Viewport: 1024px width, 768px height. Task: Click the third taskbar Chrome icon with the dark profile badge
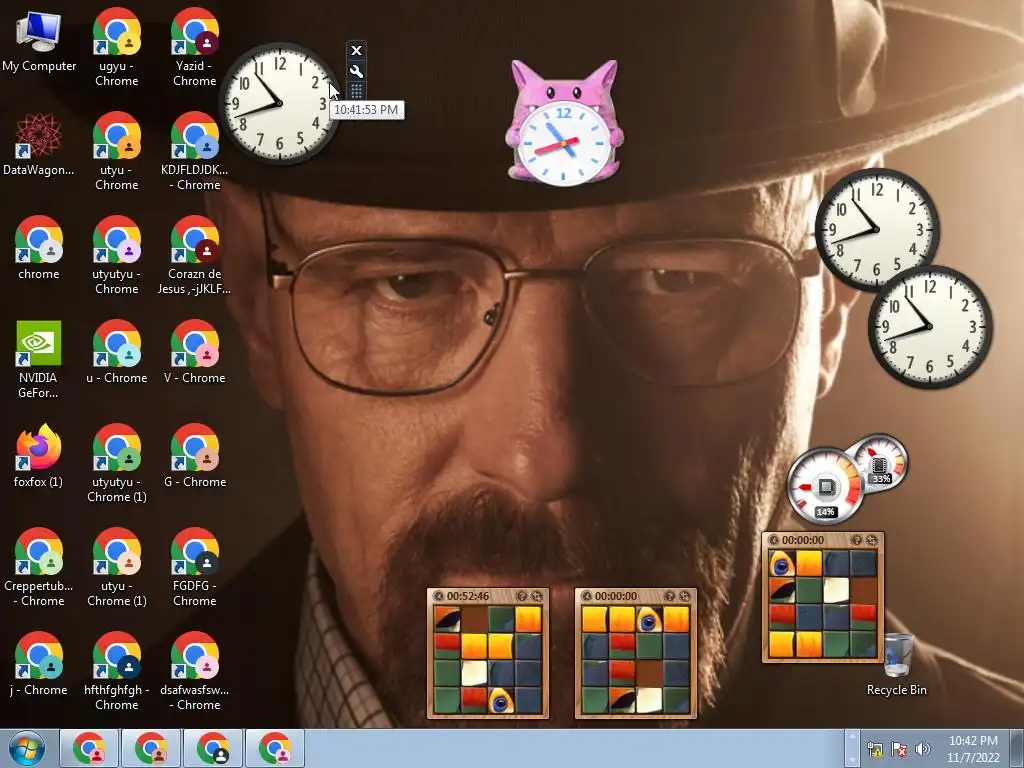[x=213, y=748]
